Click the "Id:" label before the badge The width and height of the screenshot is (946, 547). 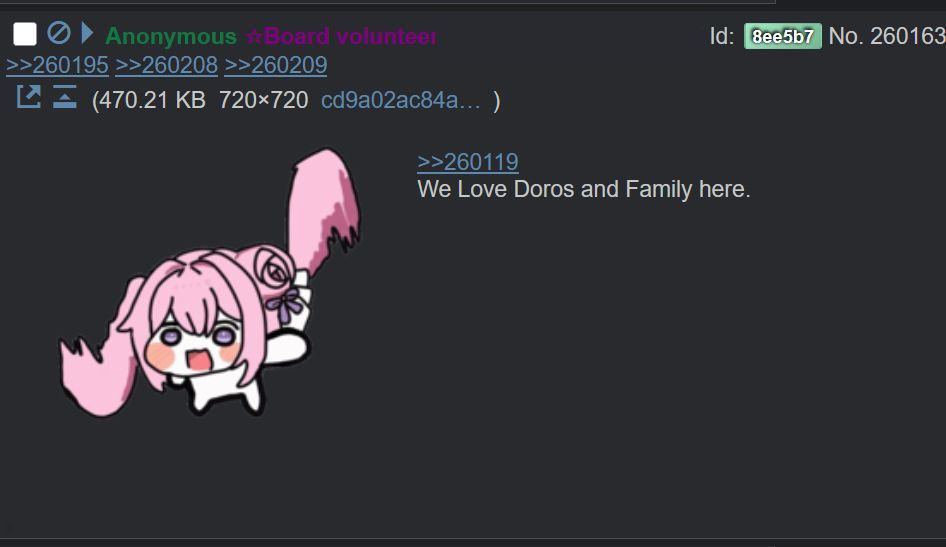point(722,36)
